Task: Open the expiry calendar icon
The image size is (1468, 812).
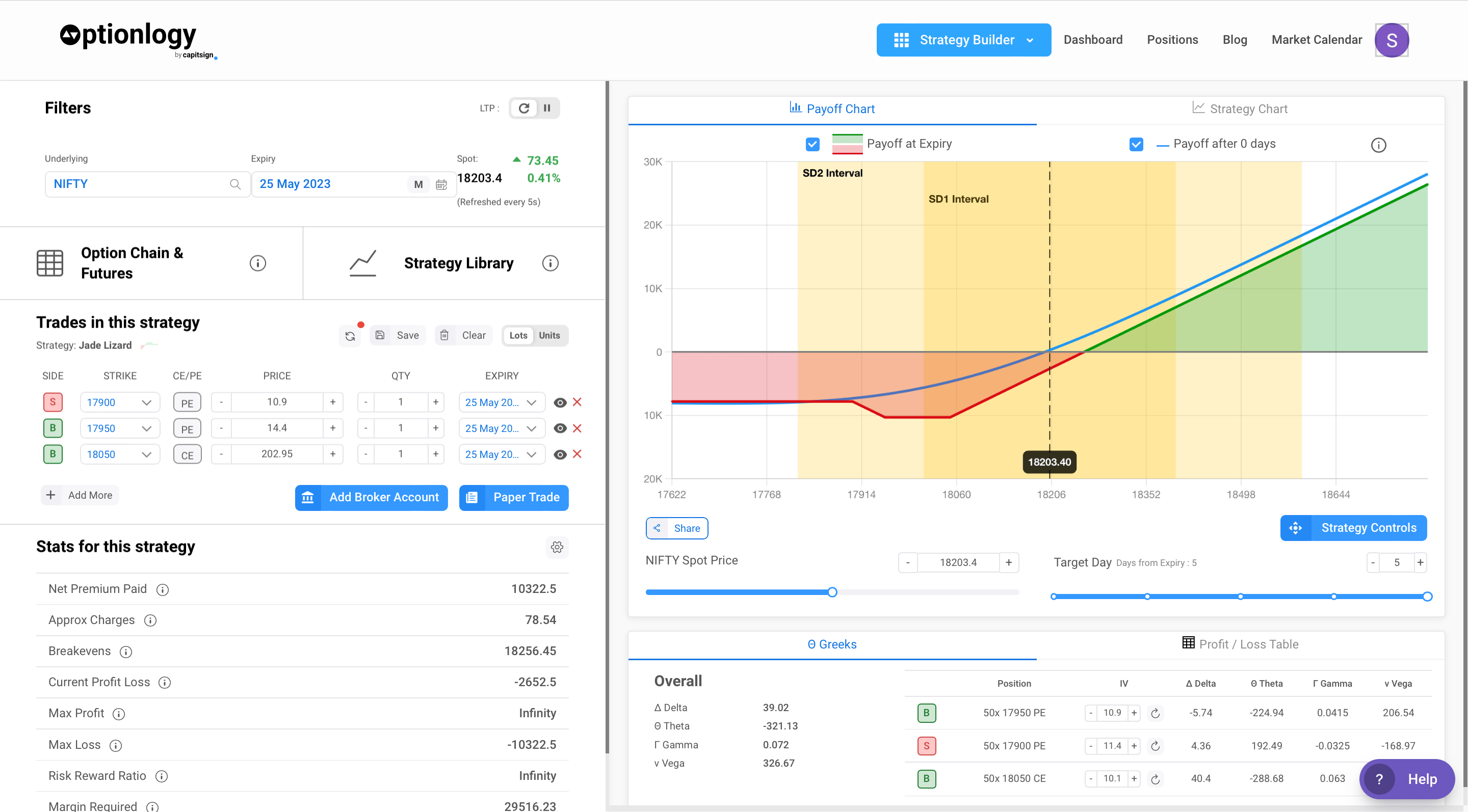Action: click(x=441, y=184)
